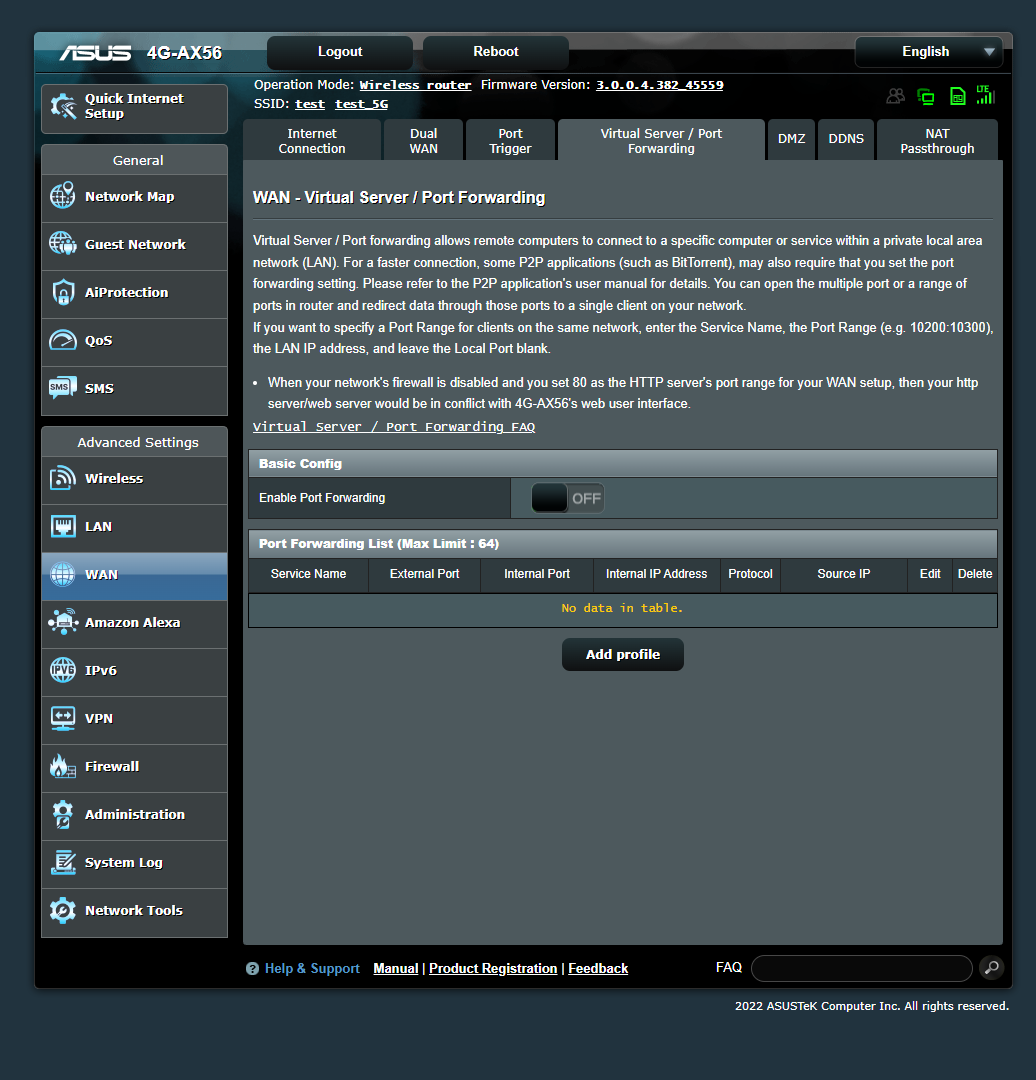Click the QoS gauge icon

coord(63,340)
